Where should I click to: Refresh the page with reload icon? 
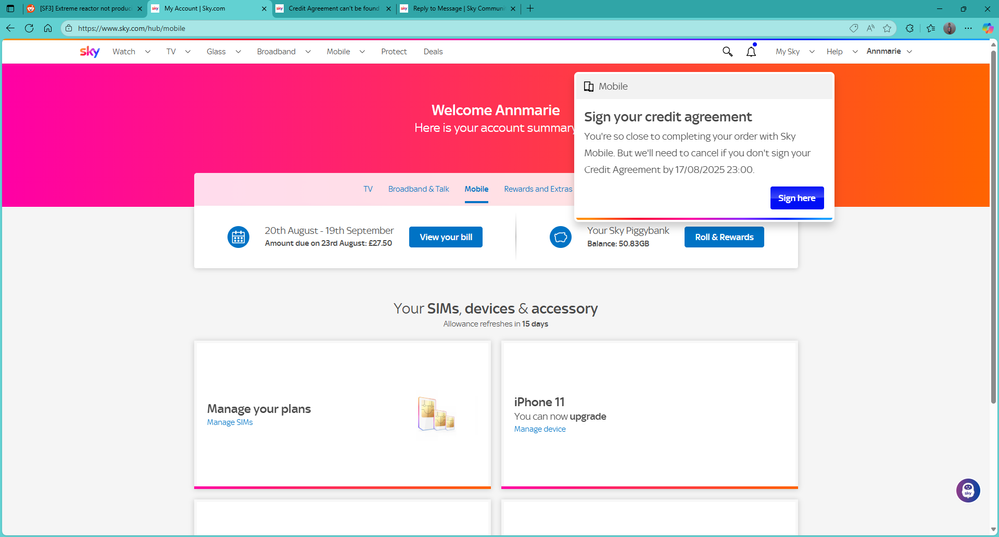(29, 28)
